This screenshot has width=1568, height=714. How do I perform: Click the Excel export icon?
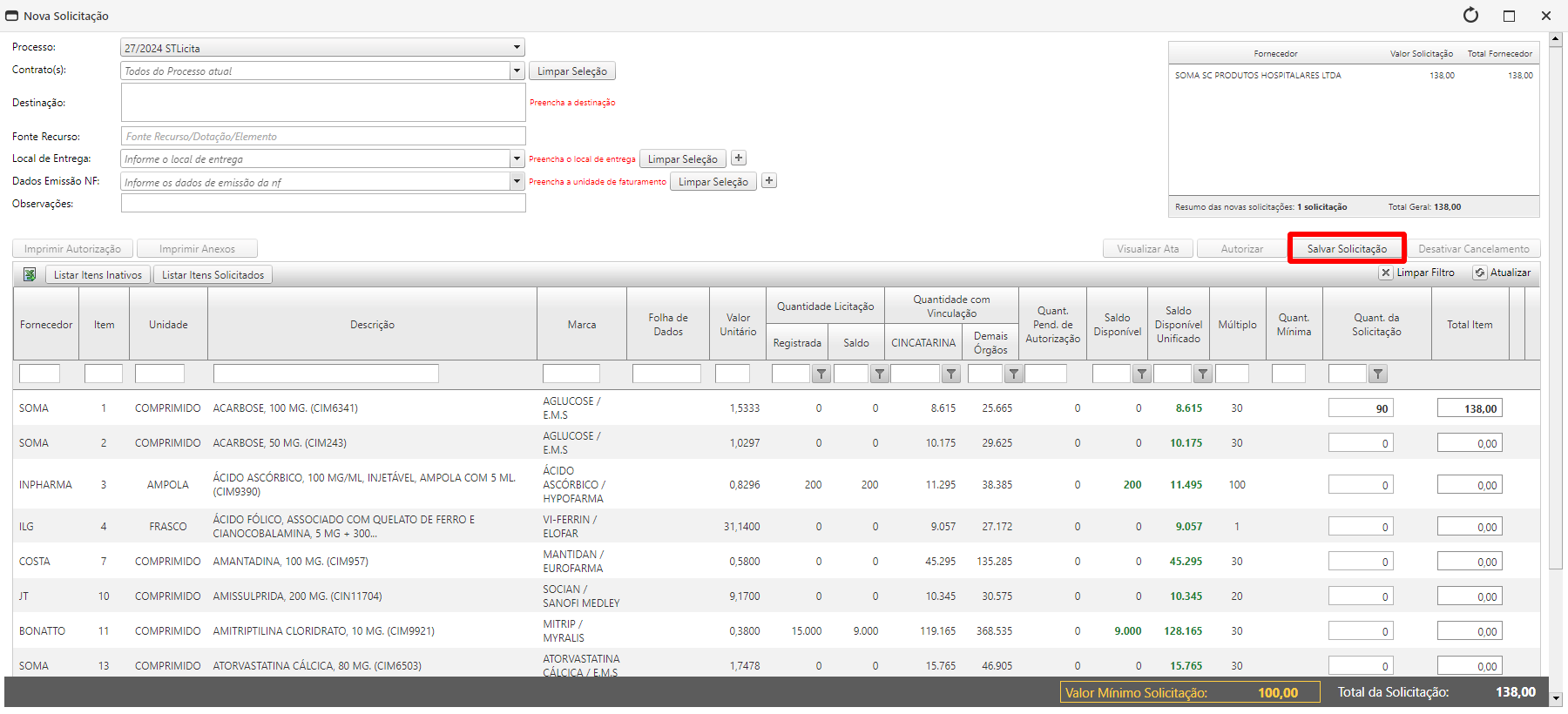[x=30, y=274]
